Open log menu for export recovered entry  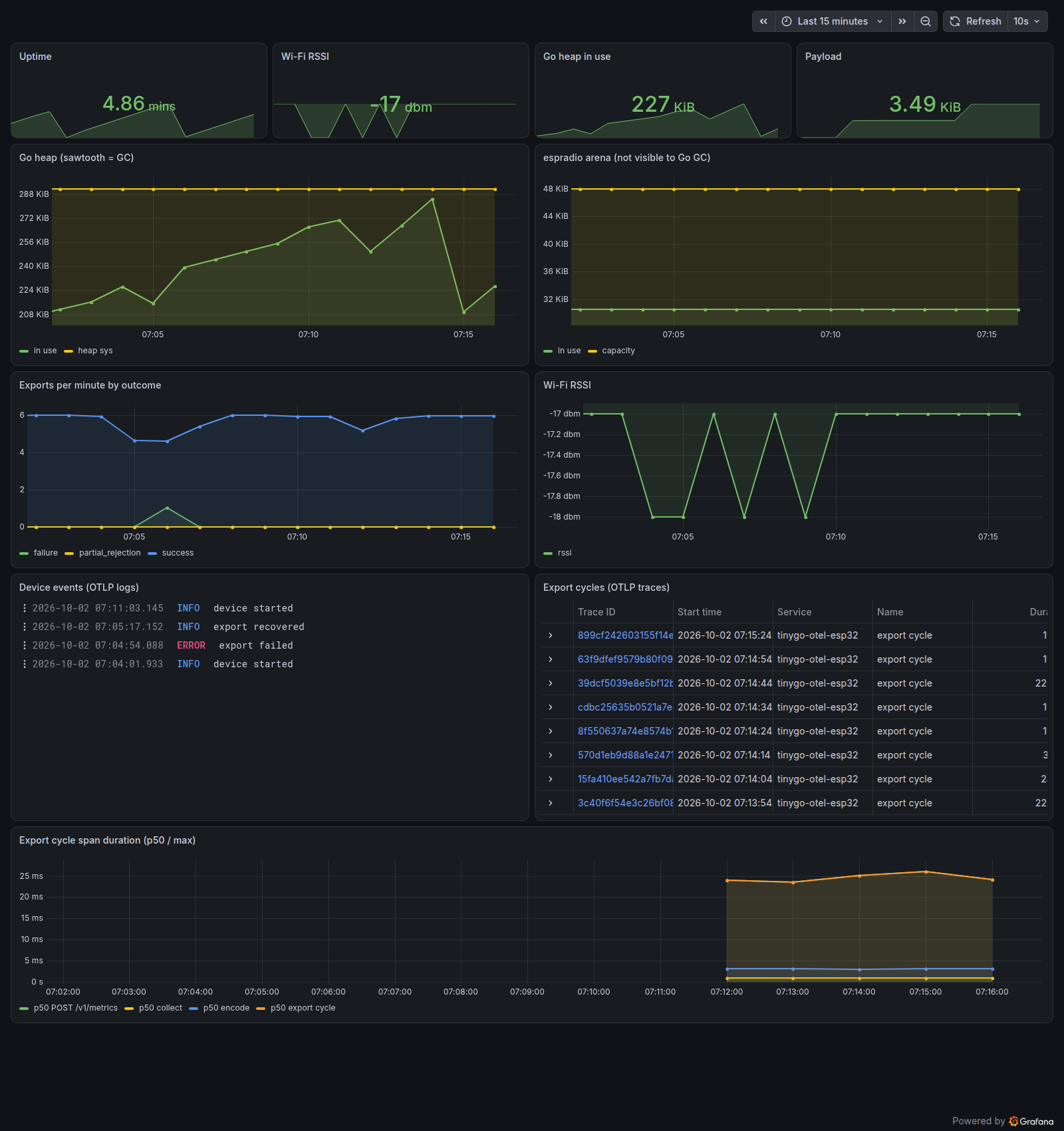point(25,627)
